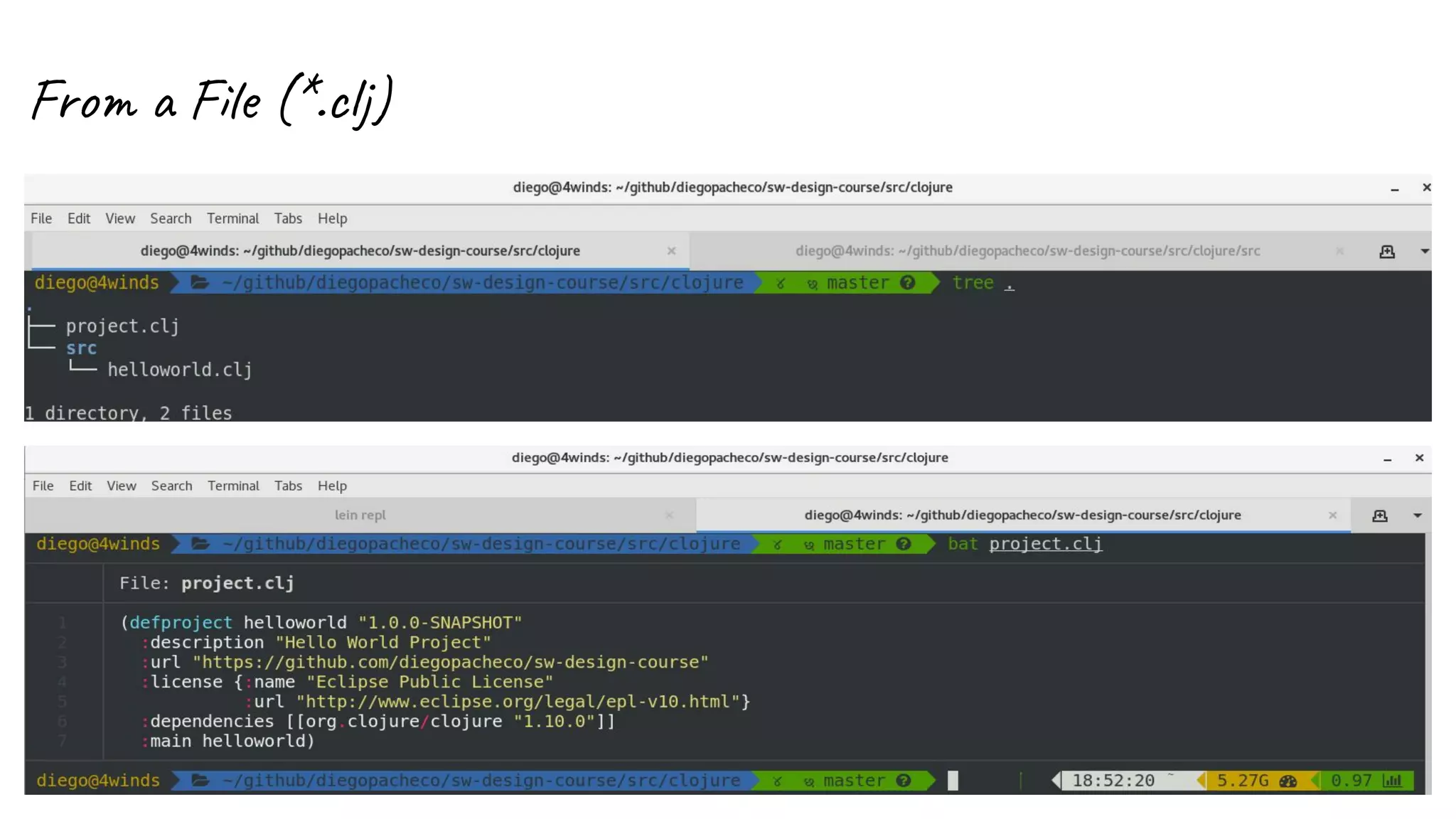Click new tab icon in bottom terminal window
1456x819 pixels.
1379,515
